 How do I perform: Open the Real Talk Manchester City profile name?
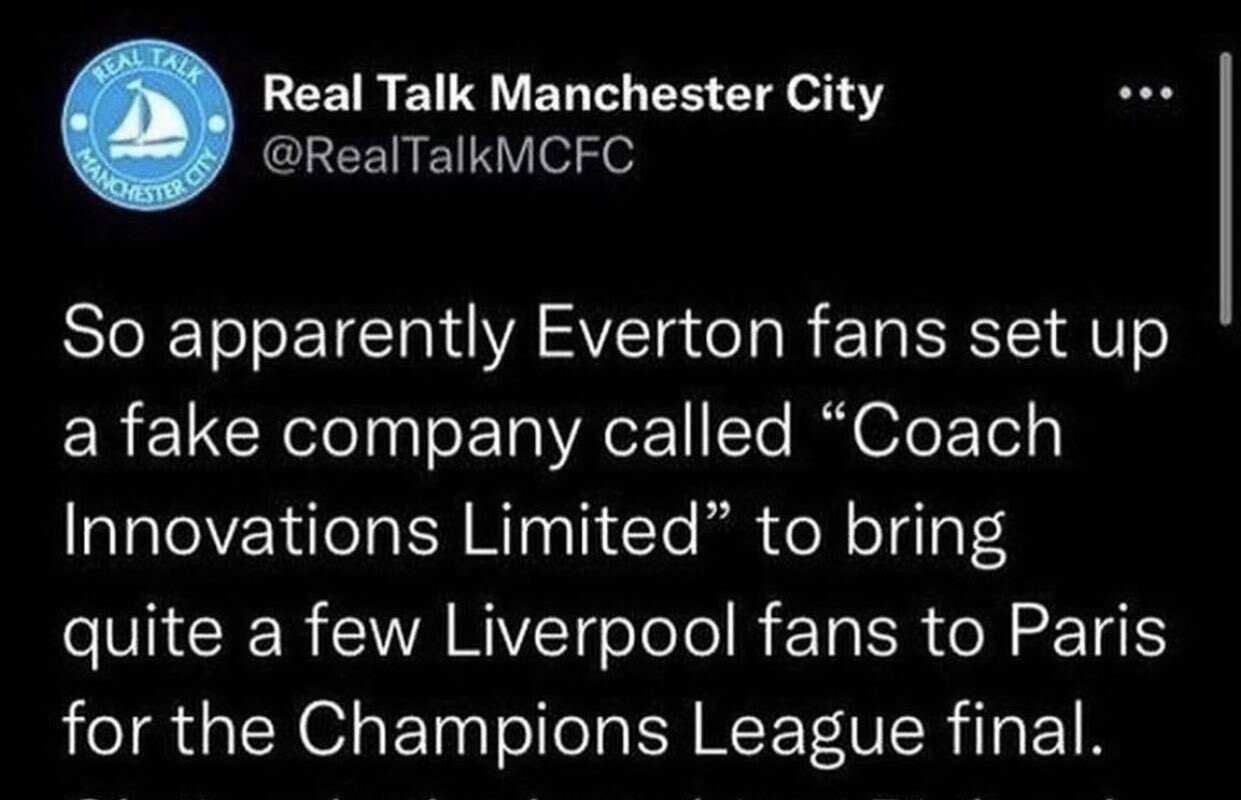572,95
